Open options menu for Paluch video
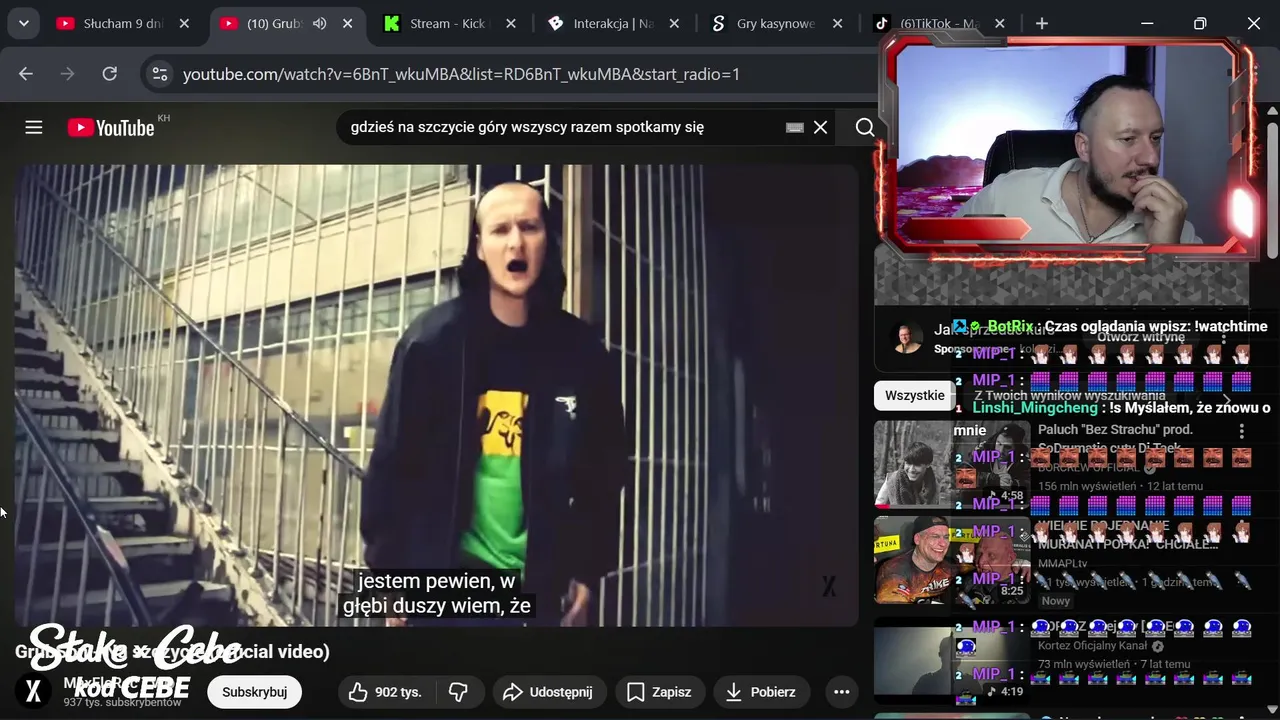Viewport: 1280px width, 720px height. point(1242,431)
